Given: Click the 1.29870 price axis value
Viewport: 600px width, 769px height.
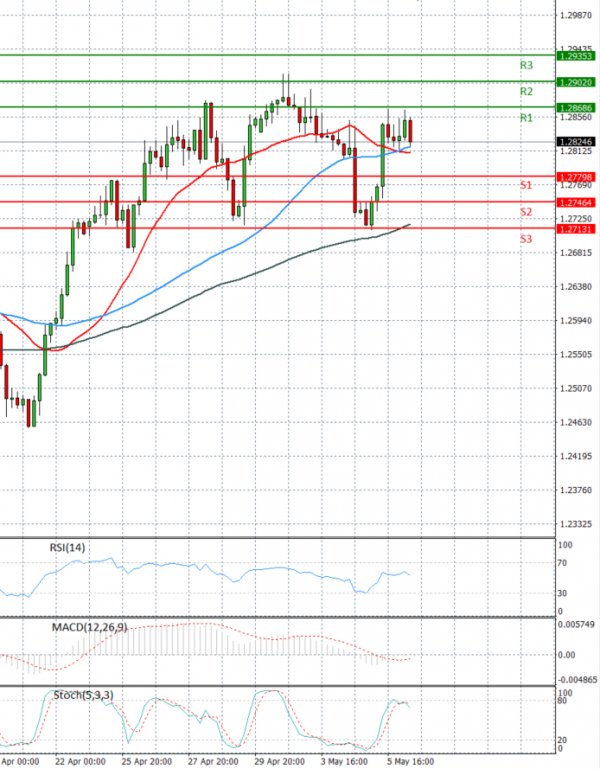Looking at the screenshot, I should 575,16.
